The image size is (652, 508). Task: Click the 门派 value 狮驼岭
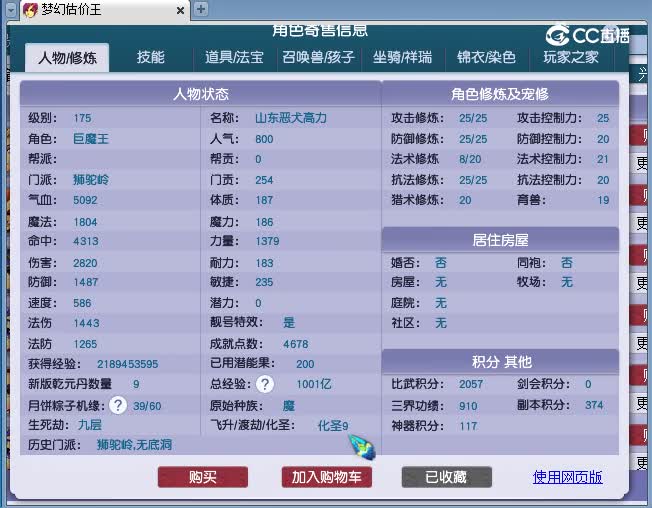click(x=91, y=180)
